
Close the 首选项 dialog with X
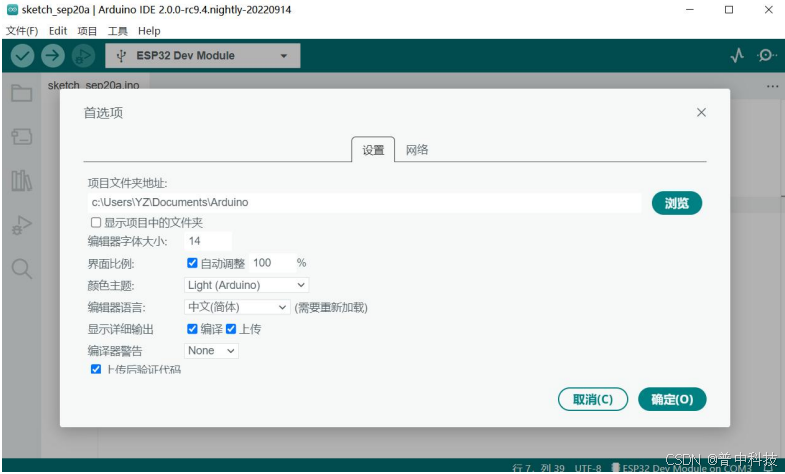tap(701, 113)
